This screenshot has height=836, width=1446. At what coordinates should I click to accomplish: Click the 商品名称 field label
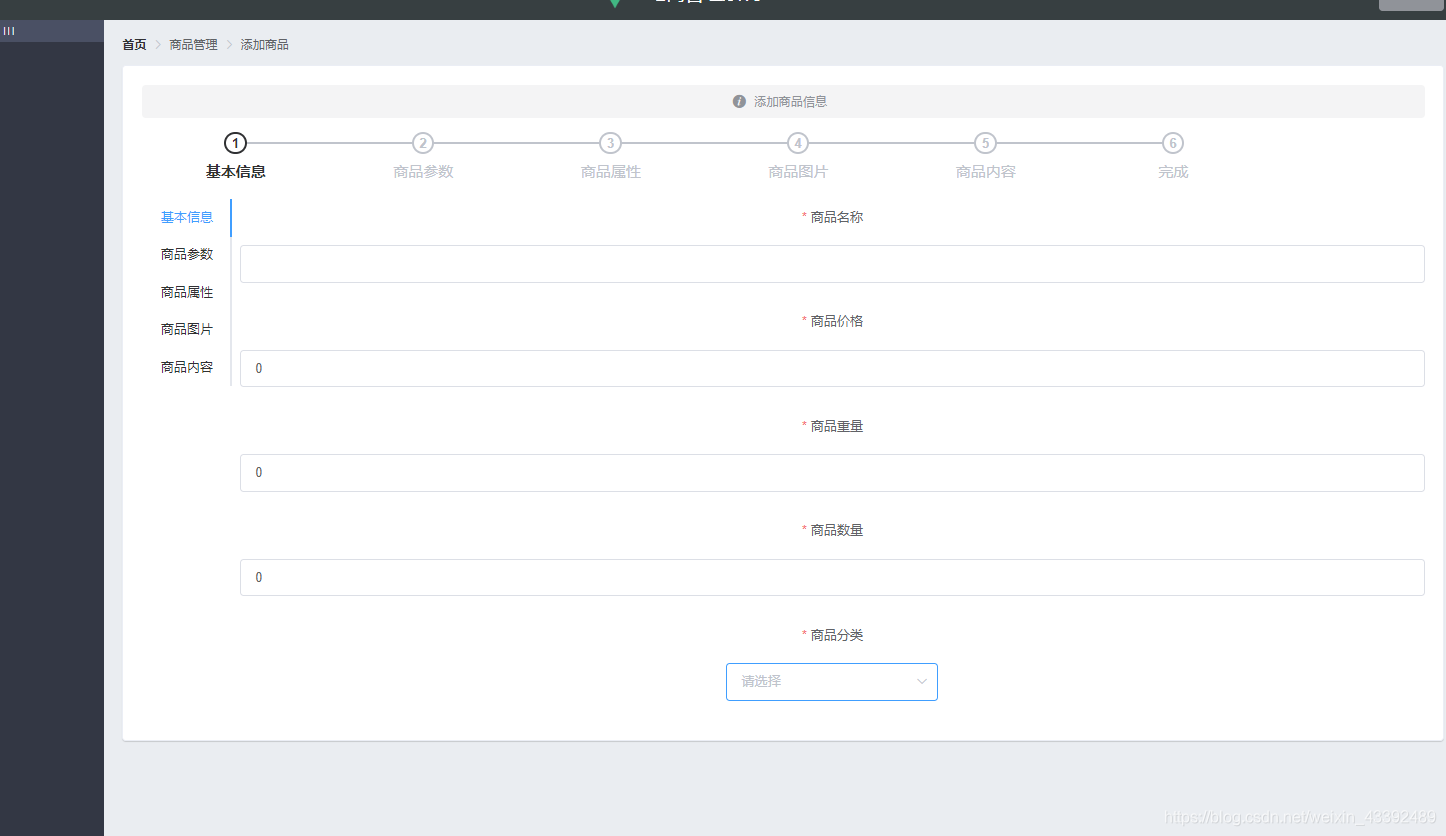(837, 217)
